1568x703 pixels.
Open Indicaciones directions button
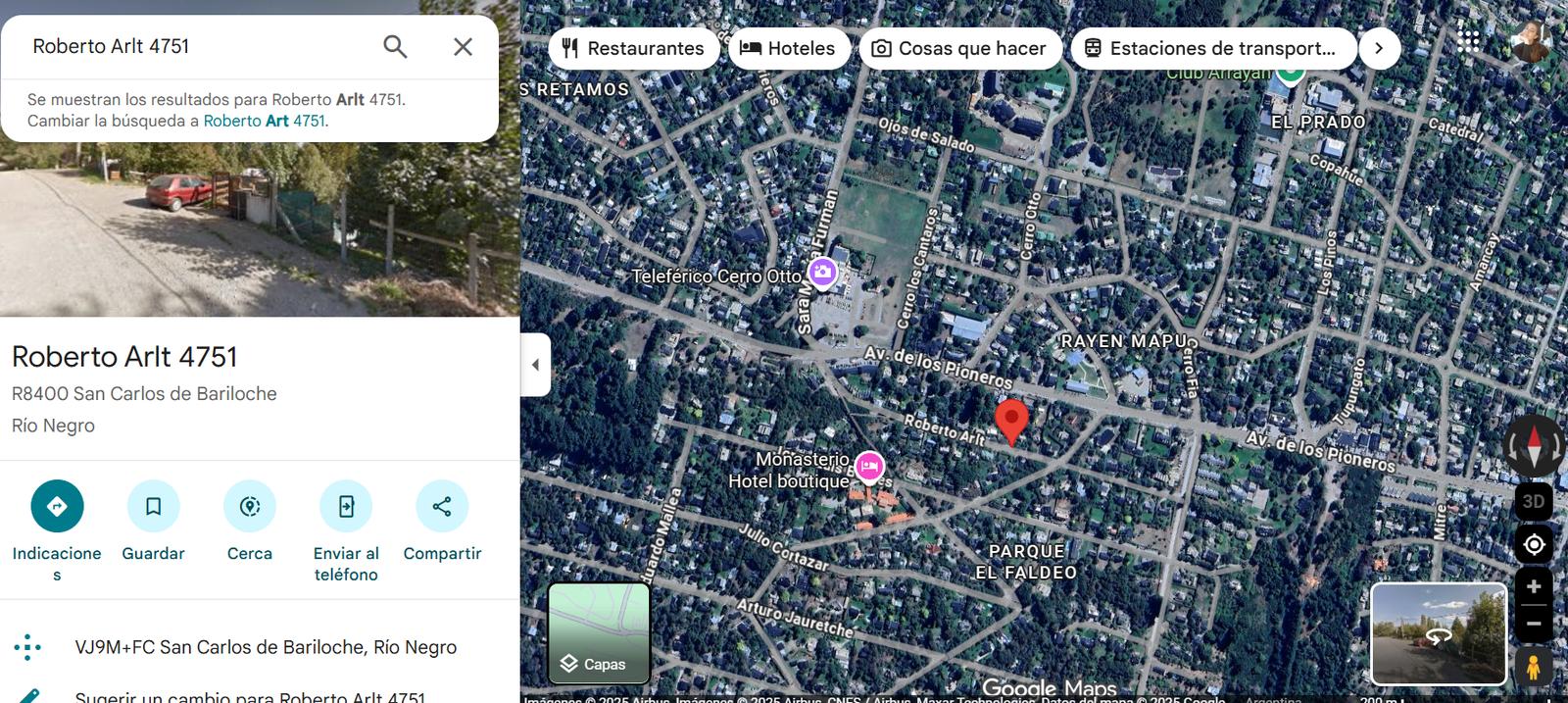click(x=57, y=506)
